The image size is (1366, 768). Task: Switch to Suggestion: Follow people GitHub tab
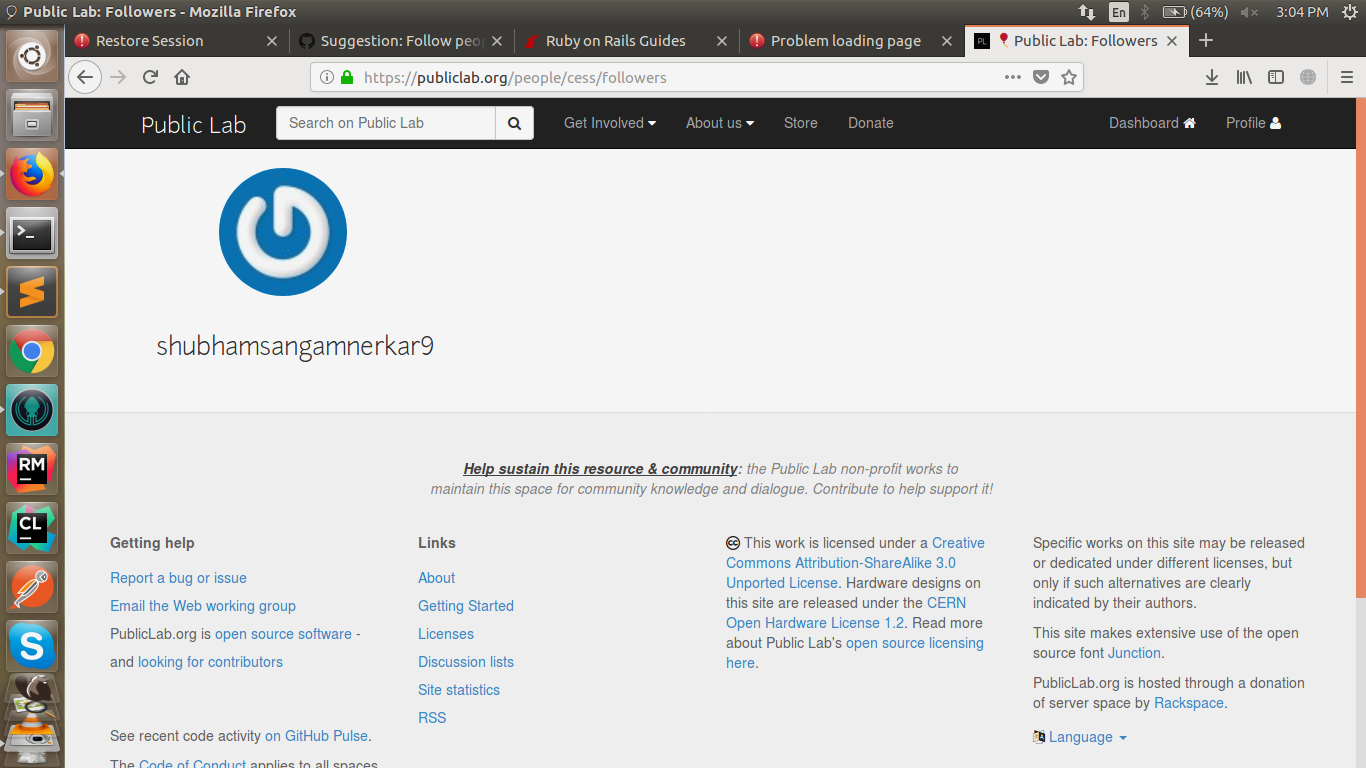click(402, 41)
